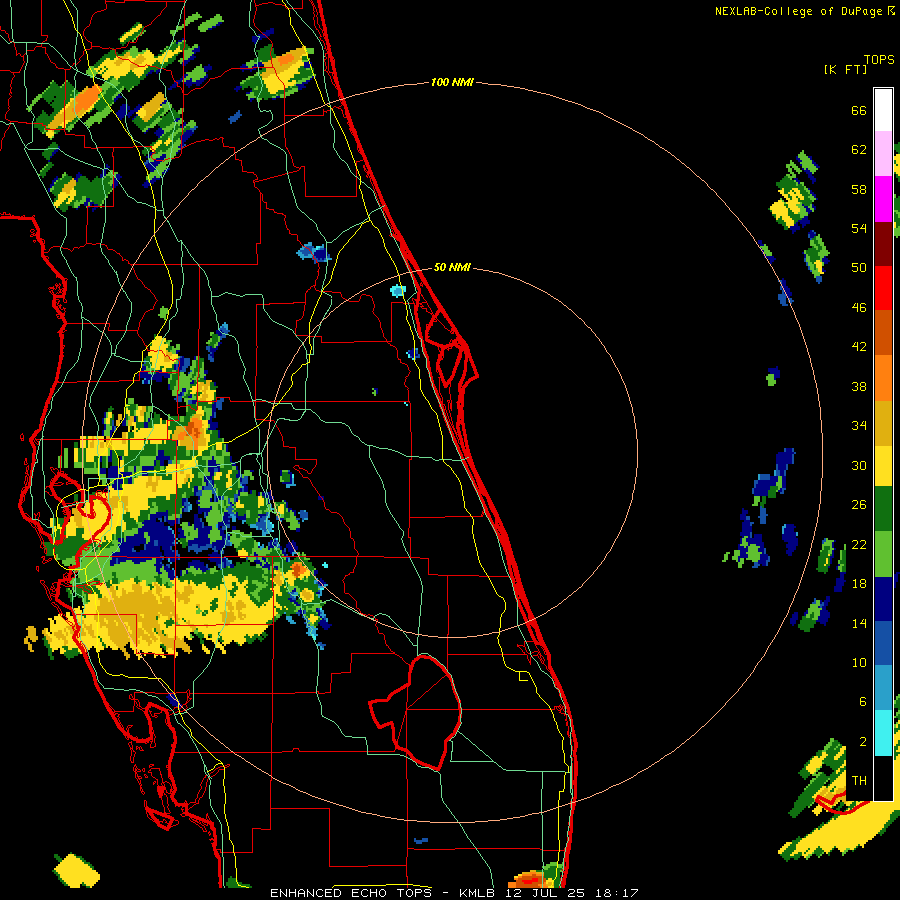Click the 62 value on legend

tap(859, 150)
